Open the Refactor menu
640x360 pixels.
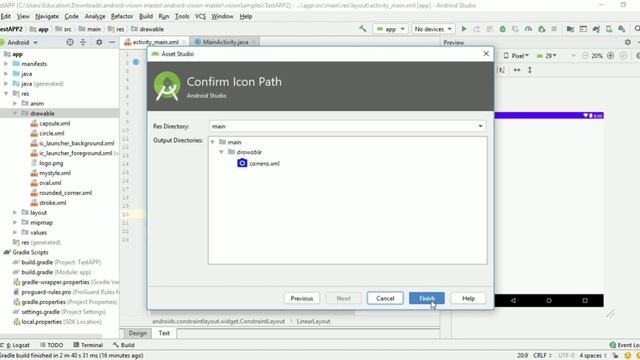point(122,16)
